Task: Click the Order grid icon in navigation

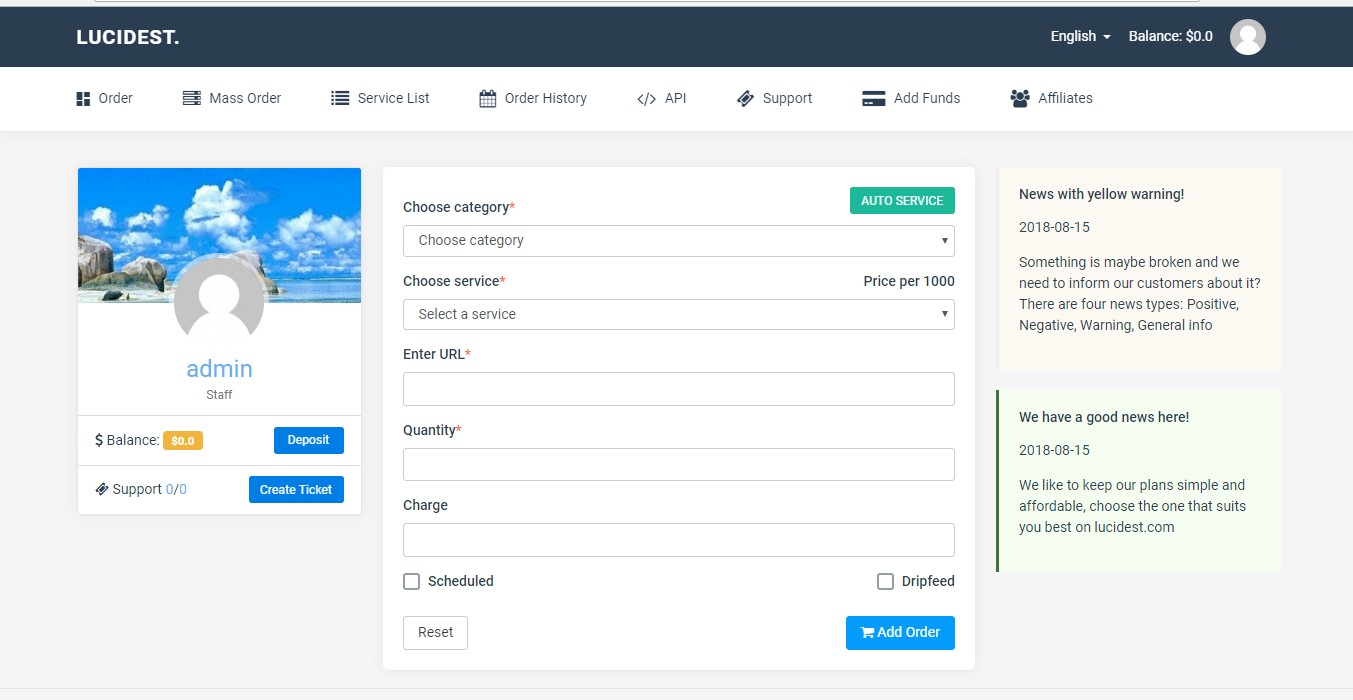Action: pos(83,97)
